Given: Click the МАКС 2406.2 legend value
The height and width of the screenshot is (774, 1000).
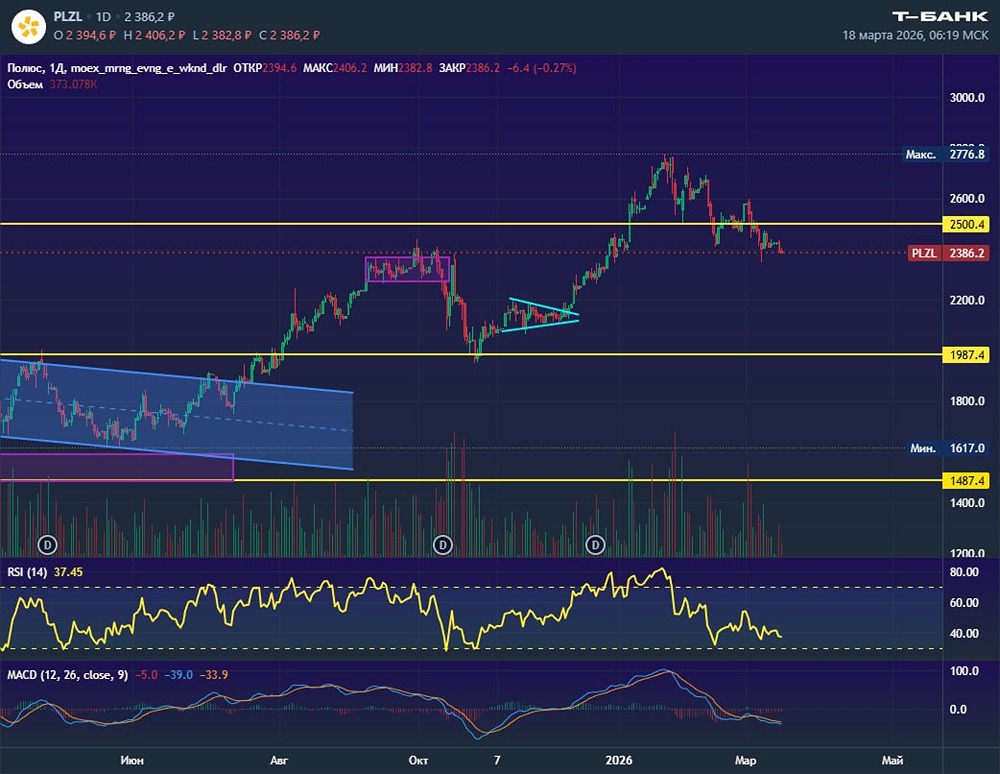Looking at the screenshot, I should [335, 68].
